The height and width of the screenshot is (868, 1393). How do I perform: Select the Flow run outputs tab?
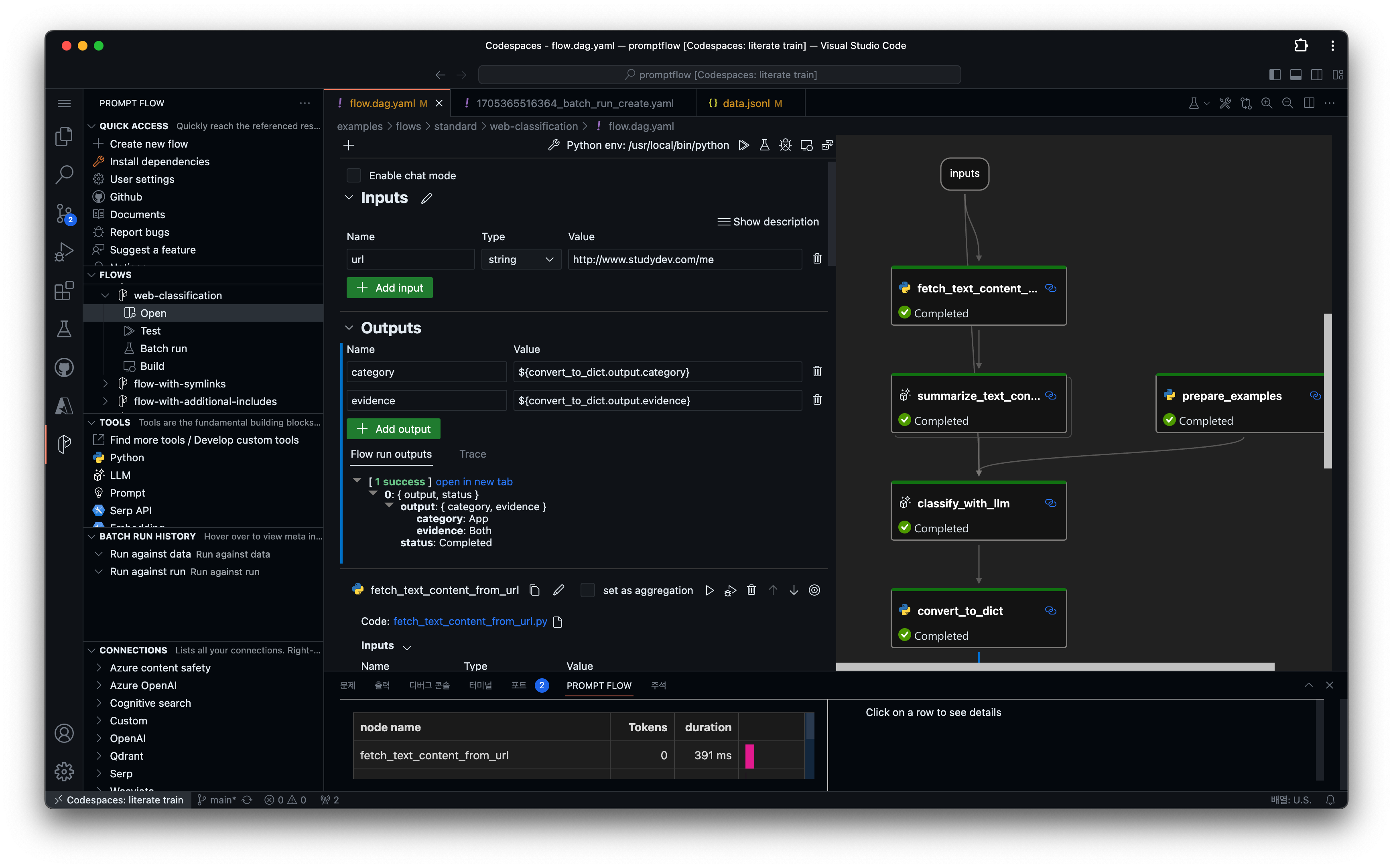391,454
